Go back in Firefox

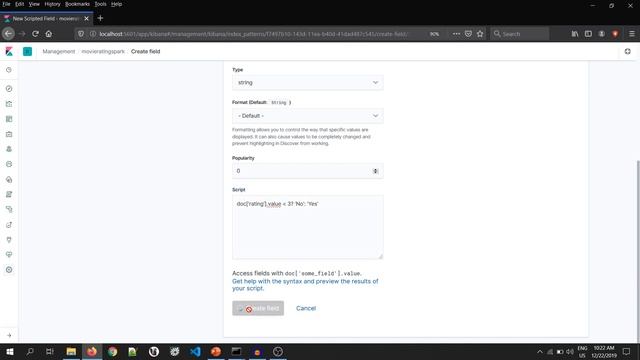pyautogui.click(x=8, y=34)
